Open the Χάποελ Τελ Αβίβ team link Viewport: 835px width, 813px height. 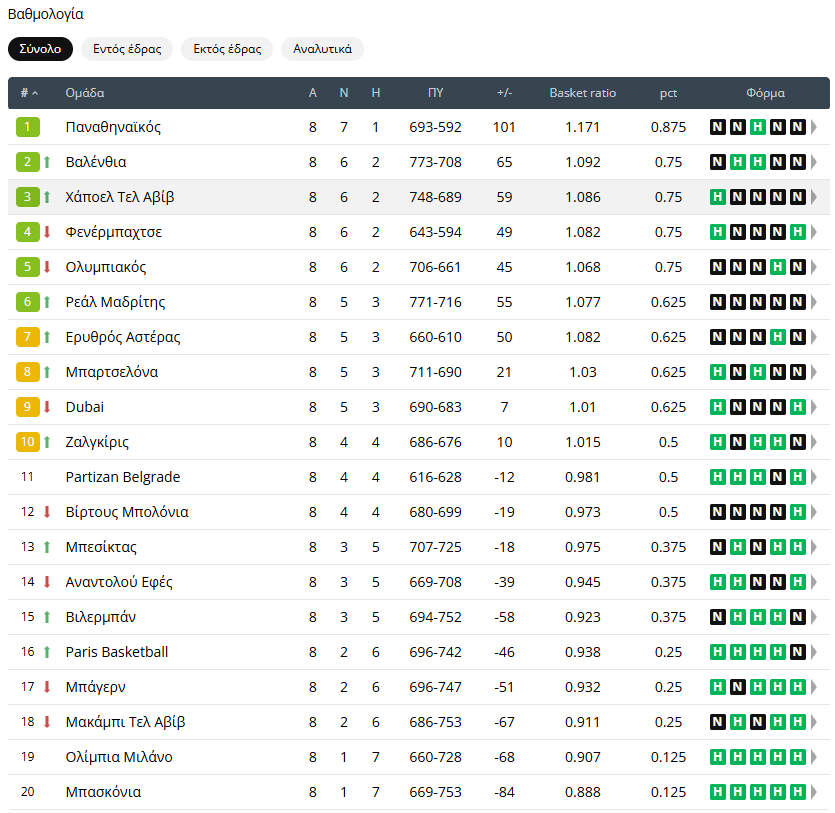pos(120,197)
